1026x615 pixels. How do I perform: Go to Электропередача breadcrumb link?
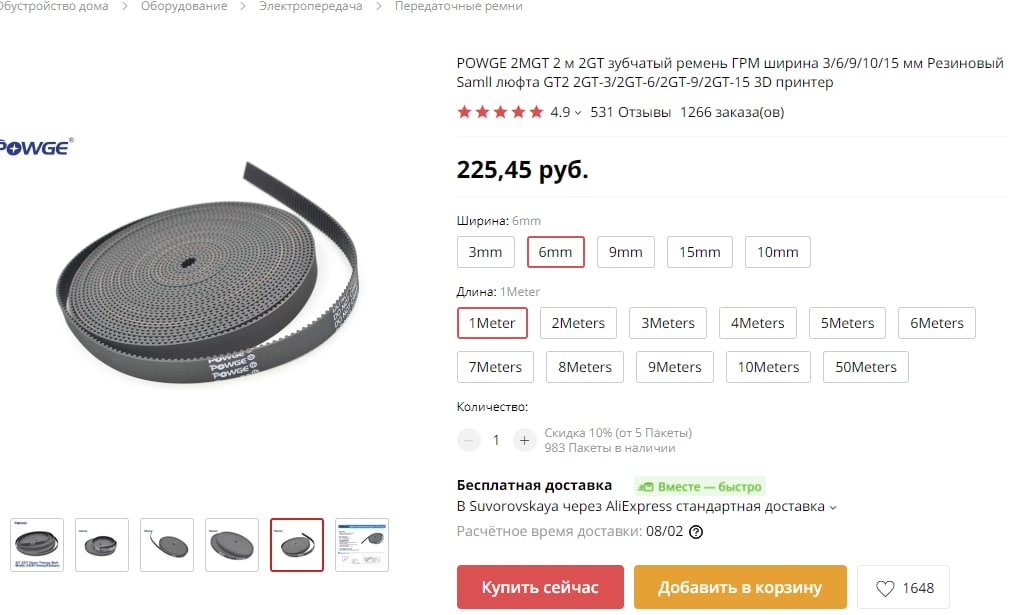[x=311, y=7]
